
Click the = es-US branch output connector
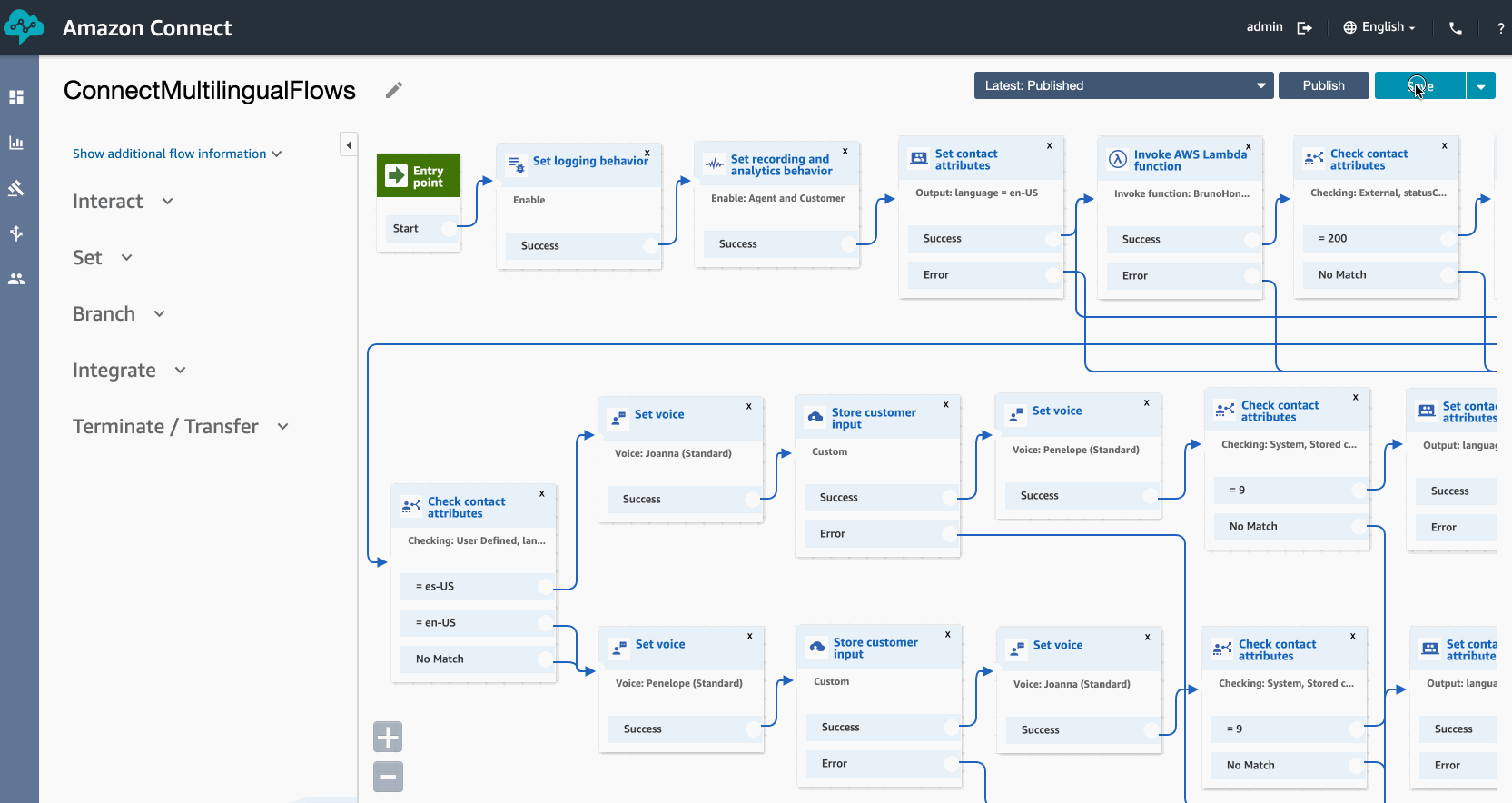546,586
